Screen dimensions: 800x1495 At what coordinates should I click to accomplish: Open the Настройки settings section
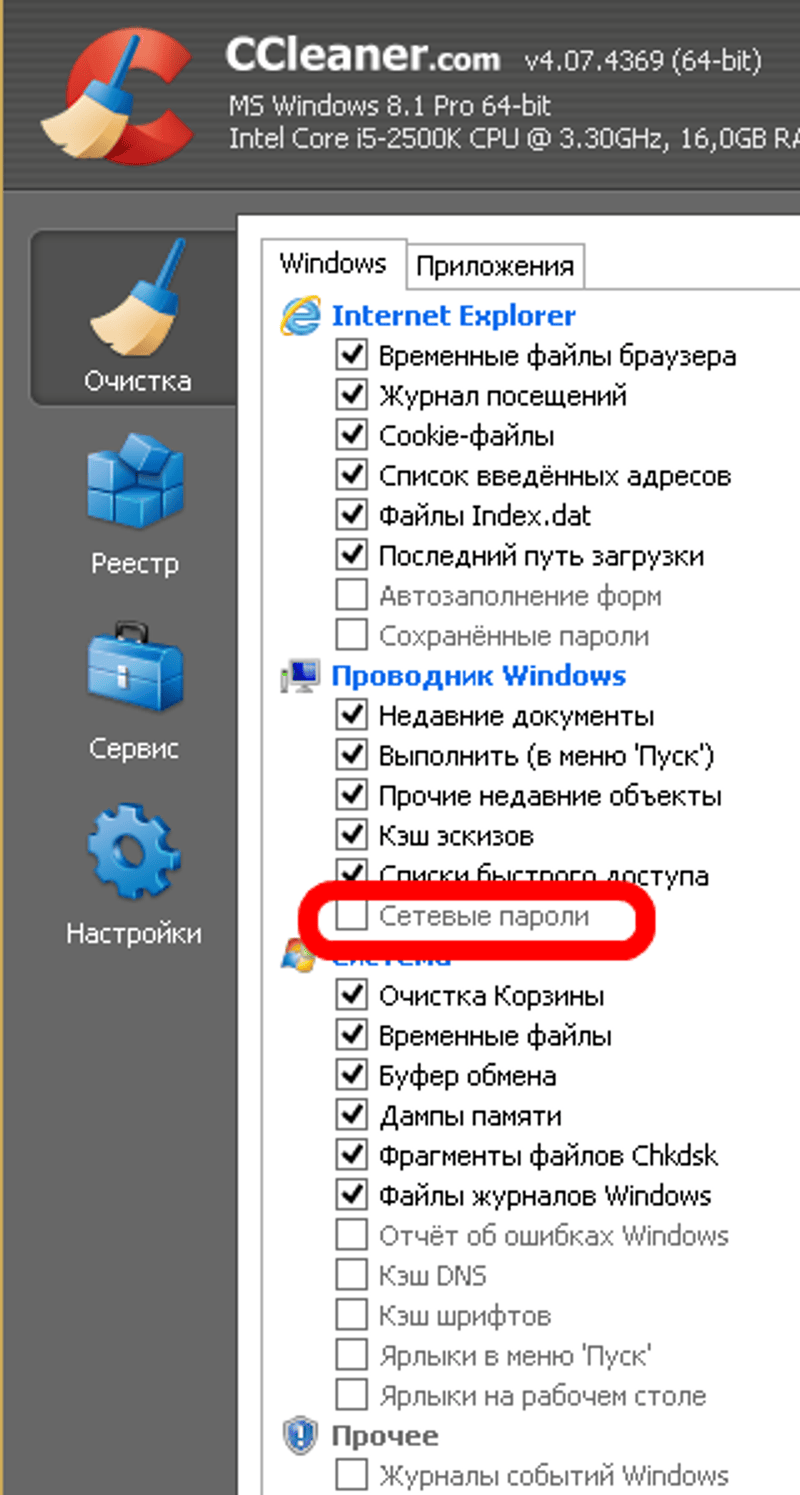click(134, 873)
